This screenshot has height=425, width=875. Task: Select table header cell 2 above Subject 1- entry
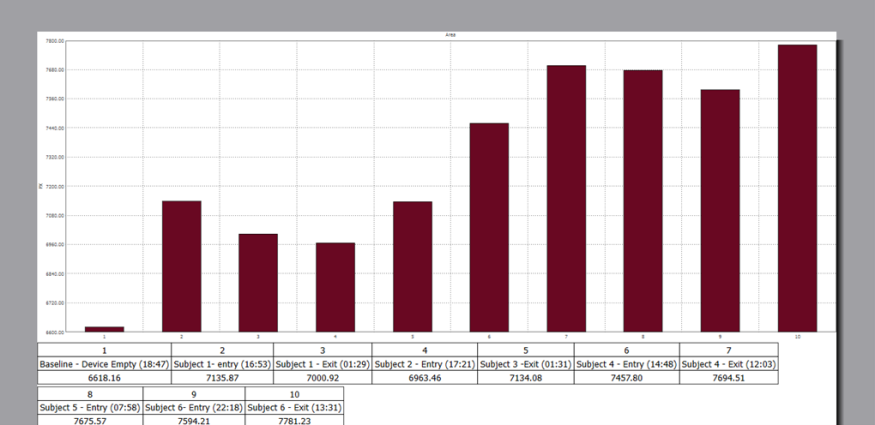click(x=223, y=350)
